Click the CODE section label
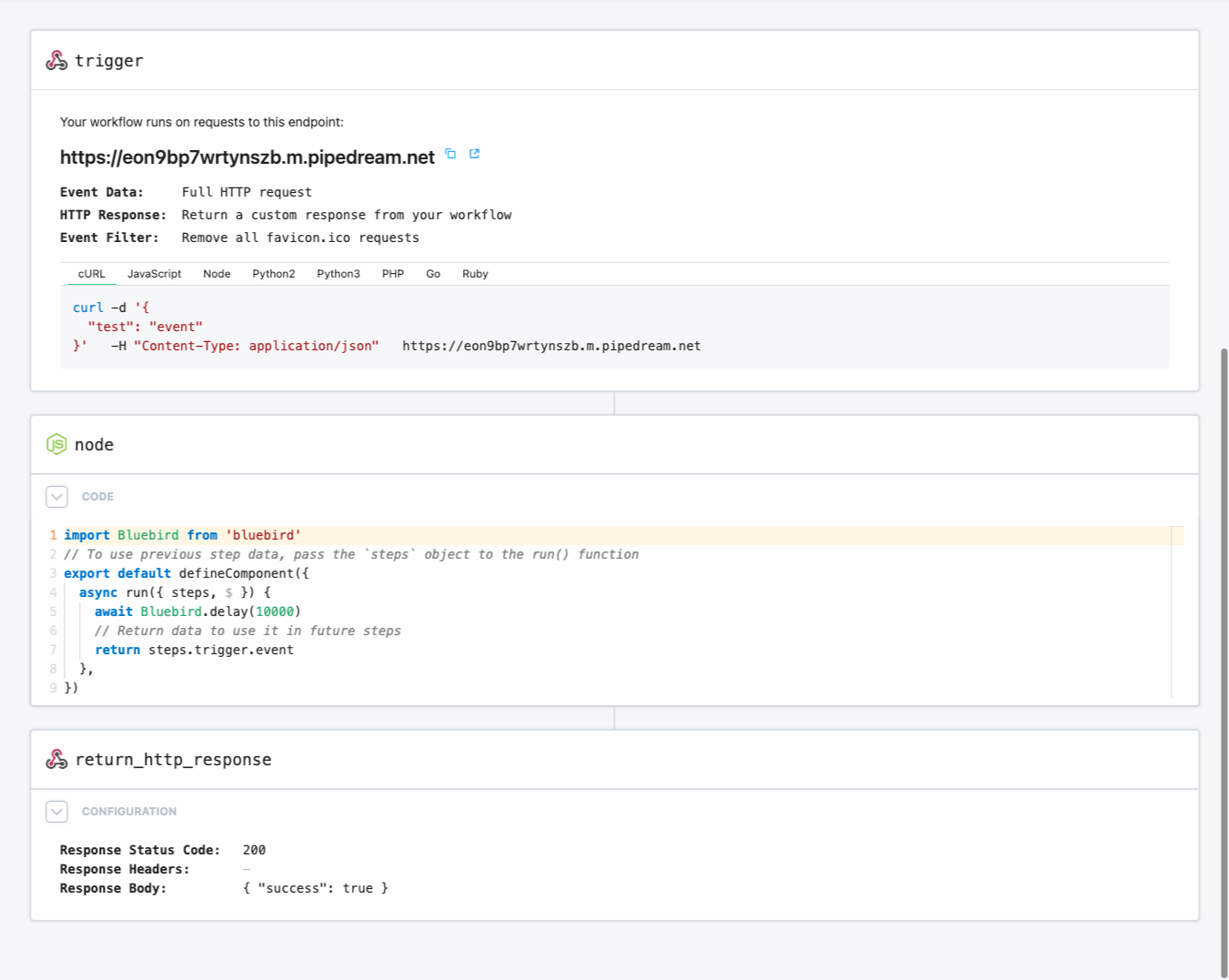The image size is (1229, 980). (x=97, y=497)
